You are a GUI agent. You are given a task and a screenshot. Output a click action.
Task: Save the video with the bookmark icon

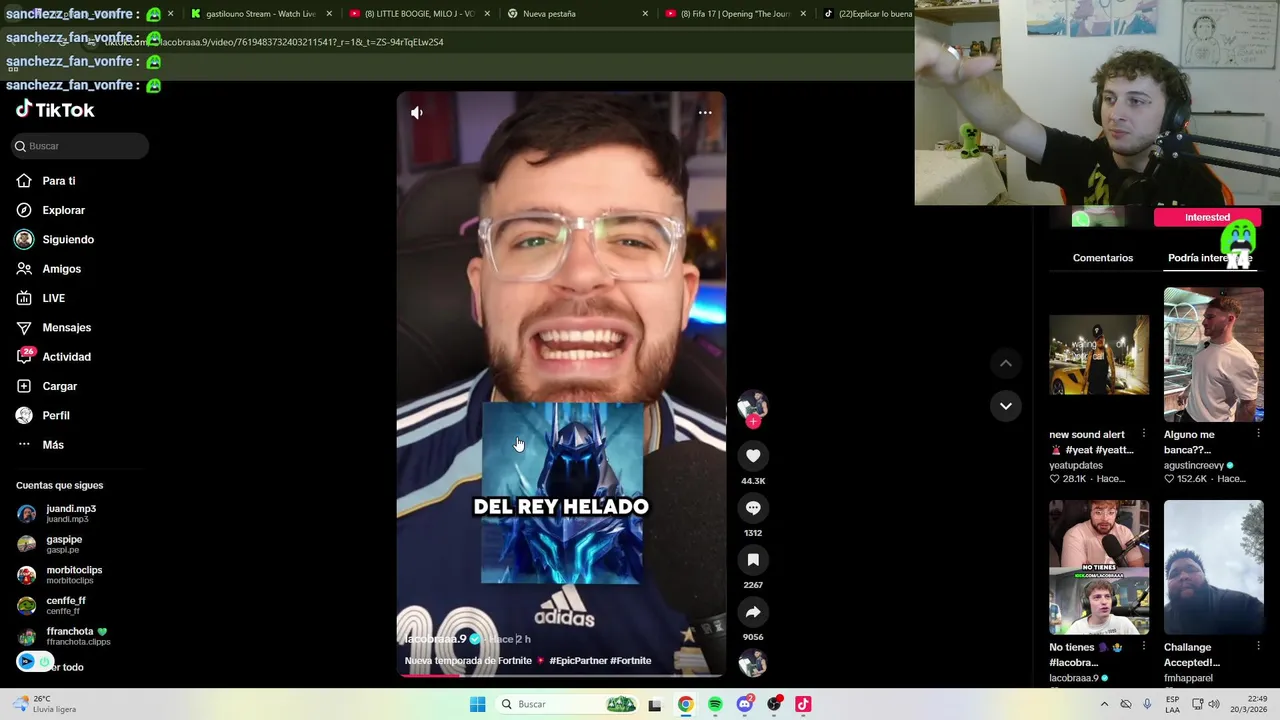point(753,560)
